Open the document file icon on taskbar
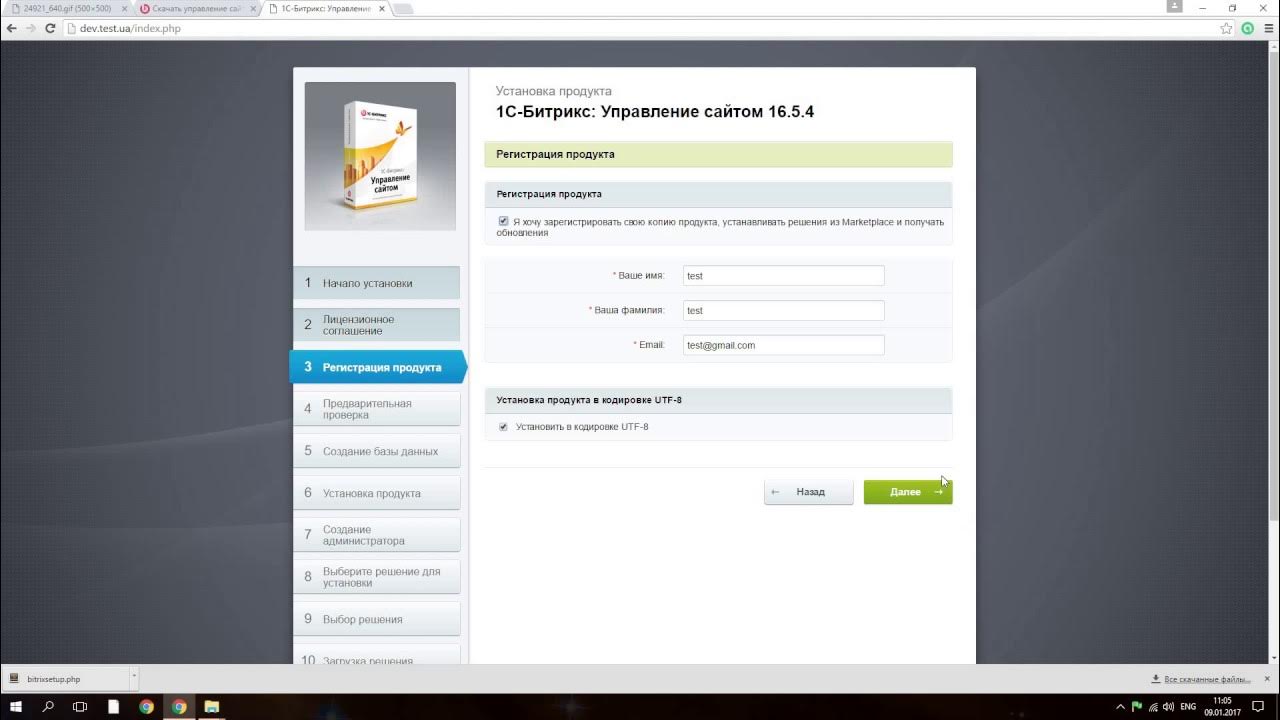Viewport: 1280px width, 720px height. 113,706
